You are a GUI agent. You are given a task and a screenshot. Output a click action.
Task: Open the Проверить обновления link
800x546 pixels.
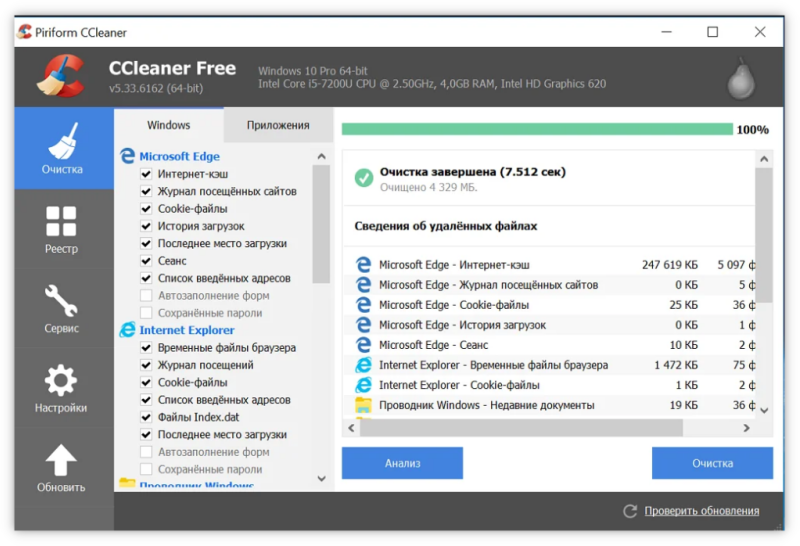tap(702, 511)
